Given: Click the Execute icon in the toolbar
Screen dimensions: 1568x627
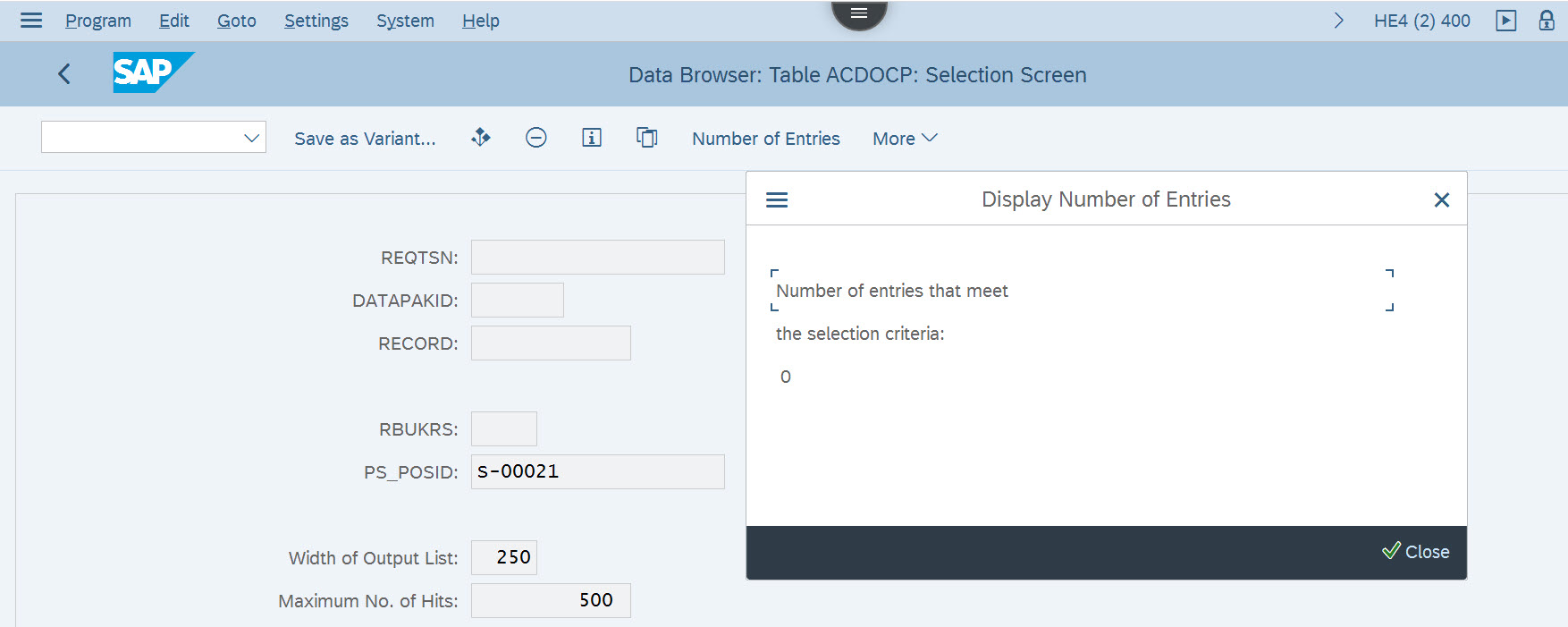Looking at the screenshot, I should 481,138.
